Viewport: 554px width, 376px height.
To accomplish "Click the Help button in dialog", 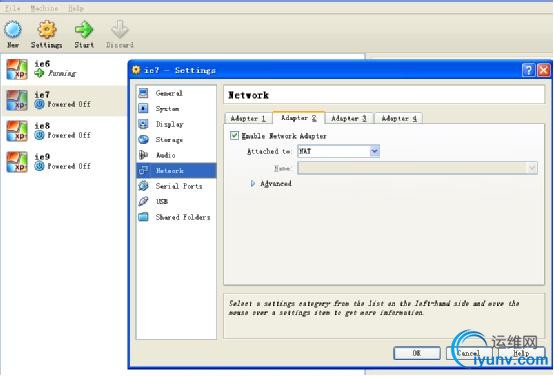I will (x=521, y=353).
